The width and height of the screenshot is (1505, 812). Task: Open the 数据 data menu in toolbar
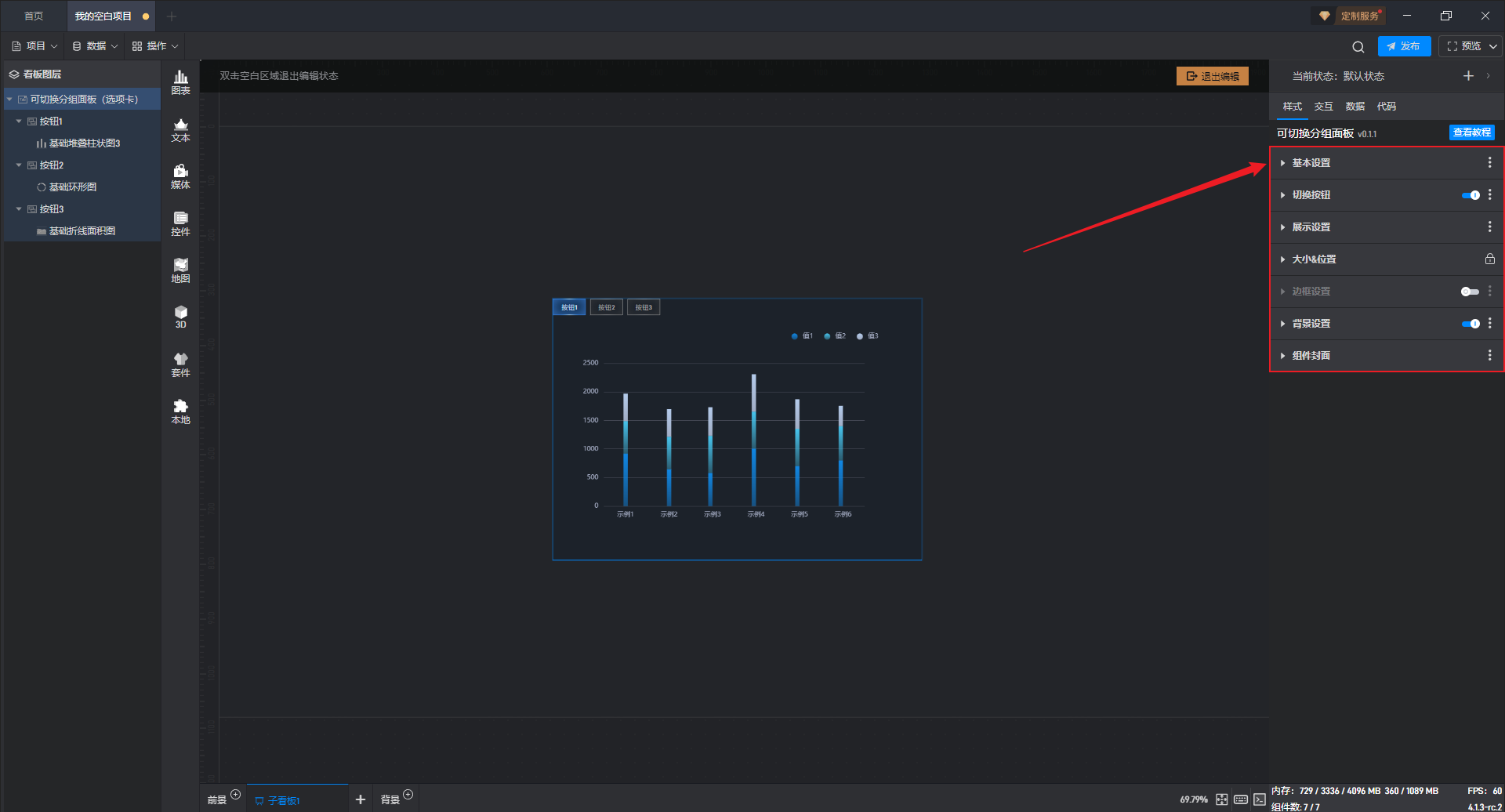click(x=96, y=46)
